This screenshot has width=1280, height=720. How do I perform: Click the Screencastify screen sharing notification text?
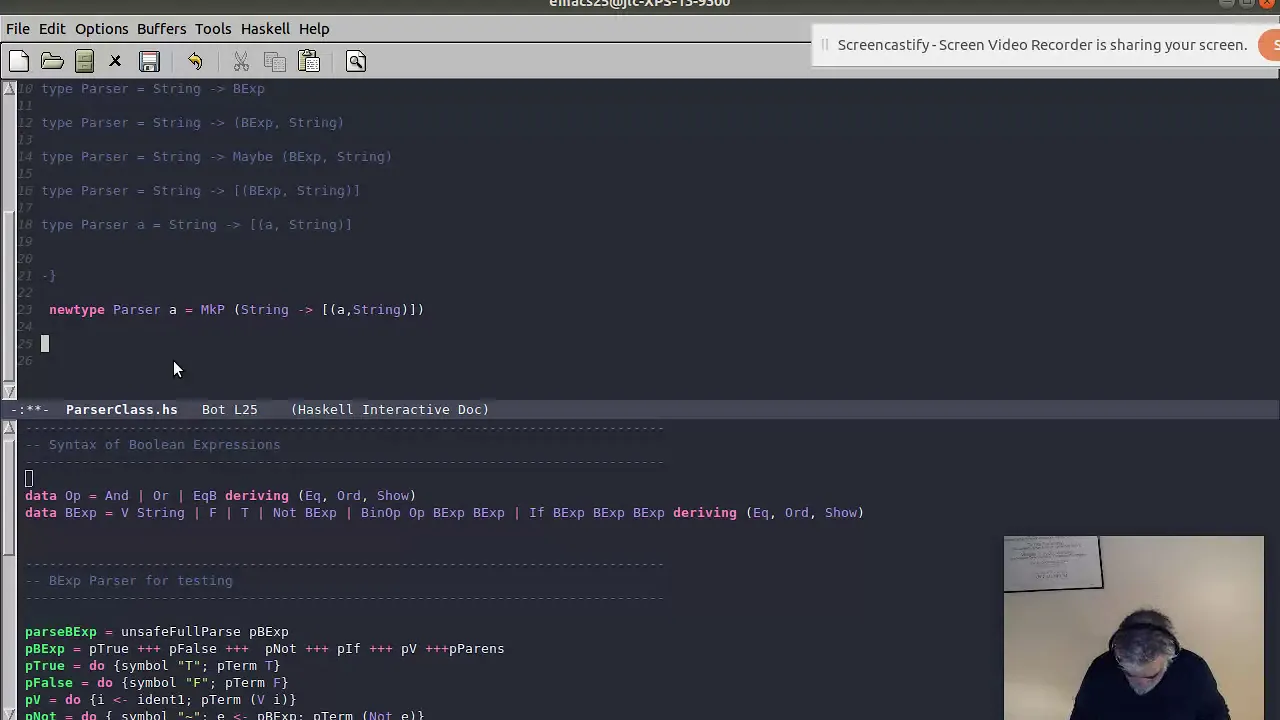[1042, 45]
